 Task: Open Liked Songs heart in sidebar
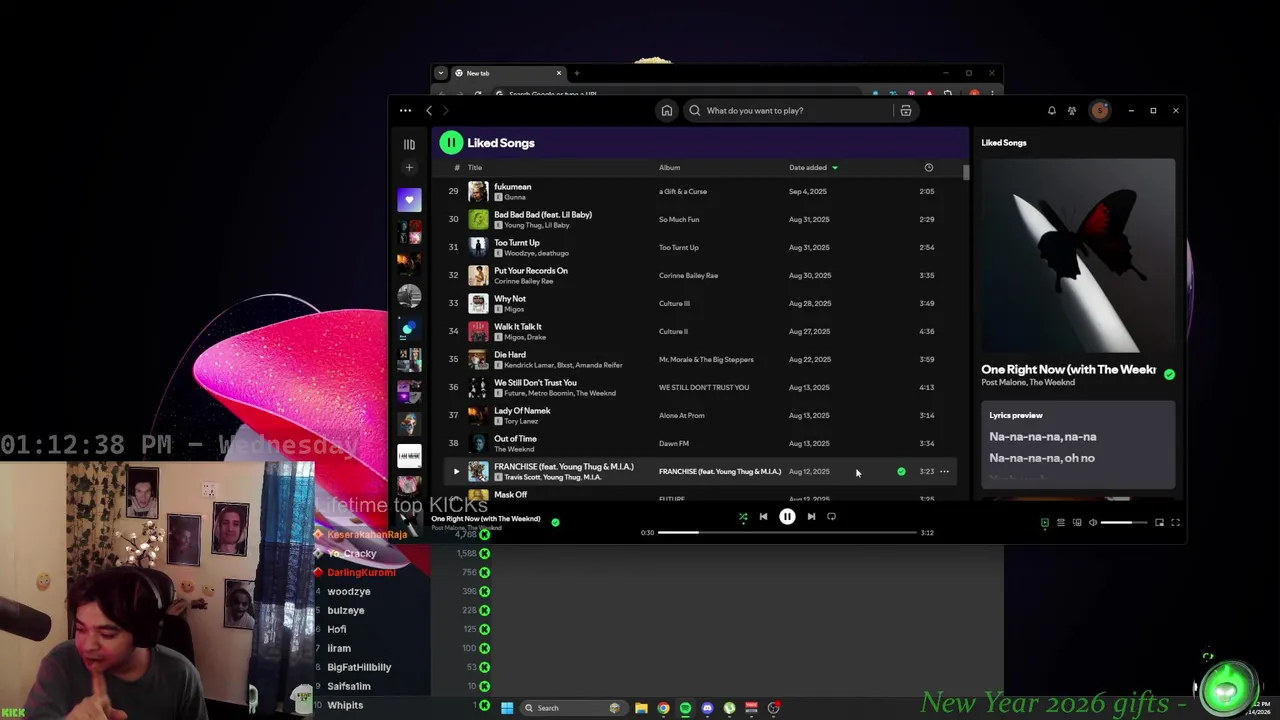pos(409,200)
